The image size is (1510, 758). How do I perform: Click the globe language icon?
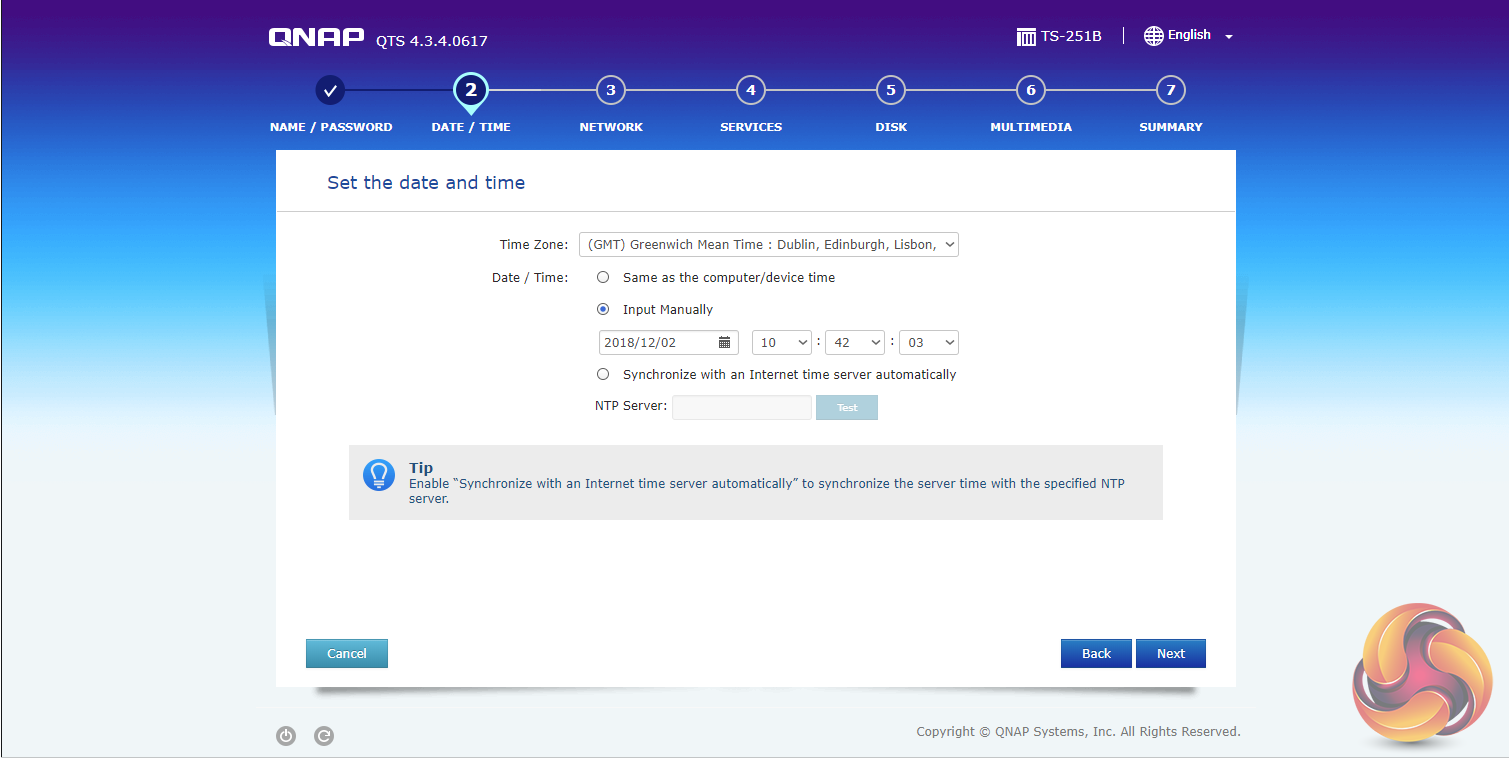click(x=1154, y=36)
